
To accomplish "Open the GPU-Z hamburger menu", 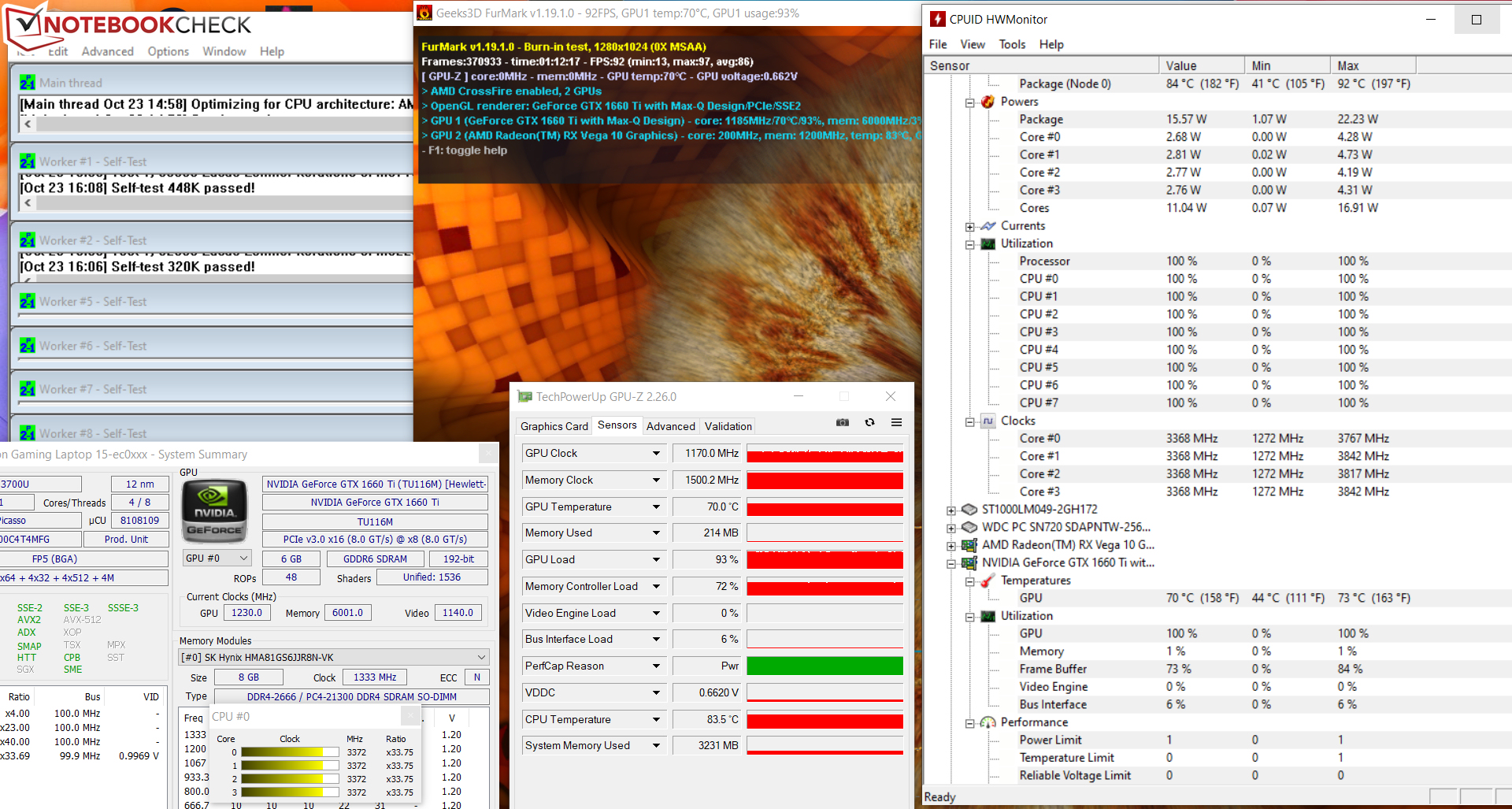I will coord(896,422).
